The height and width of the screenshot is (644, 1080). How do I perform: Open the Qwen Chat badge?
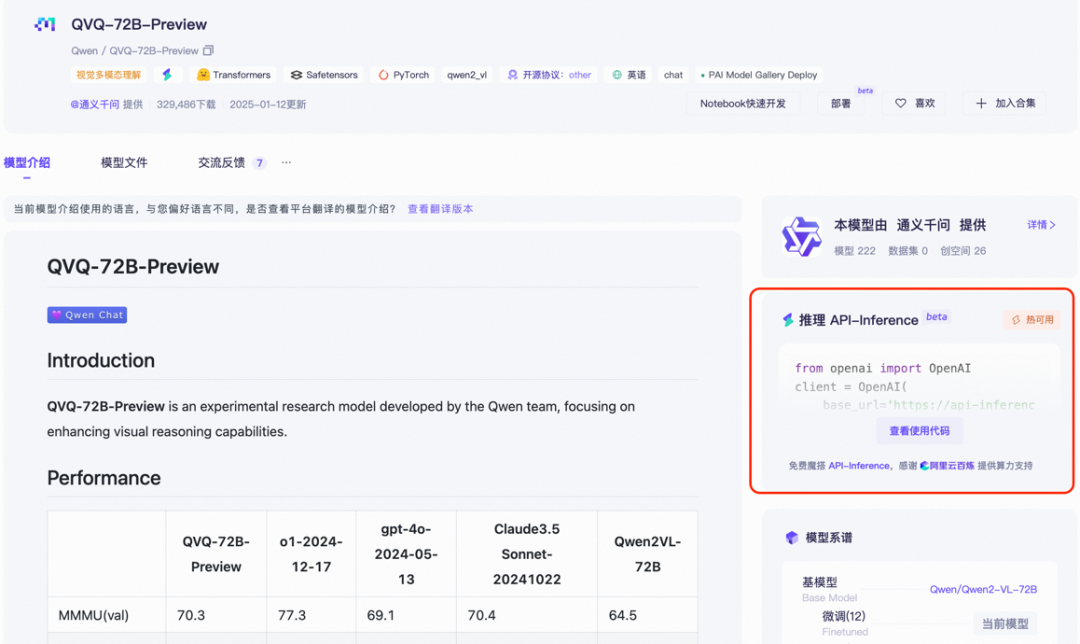point(86,314)
